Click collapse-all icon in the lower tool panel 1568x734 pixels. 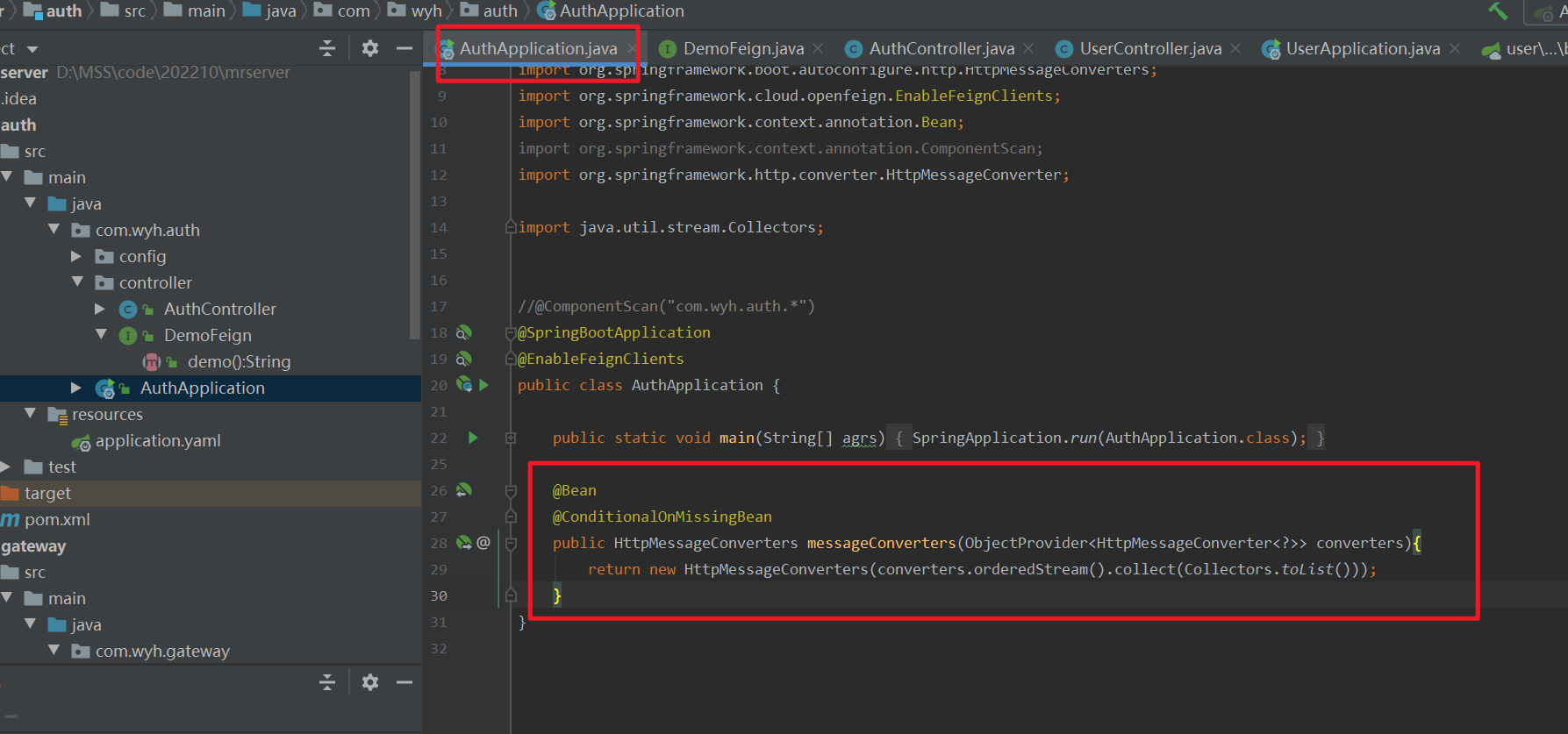(327, 681)
